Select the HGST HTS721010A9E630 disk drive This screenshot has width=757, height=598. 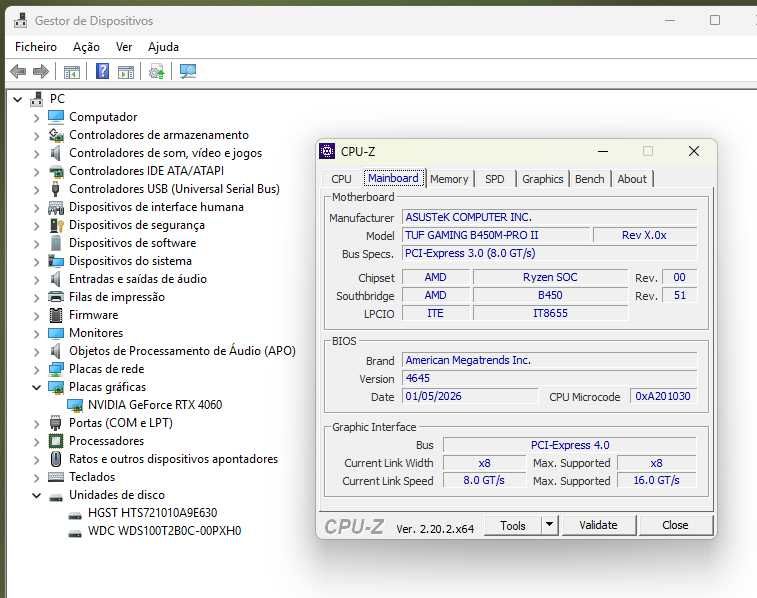pos(153,513)
